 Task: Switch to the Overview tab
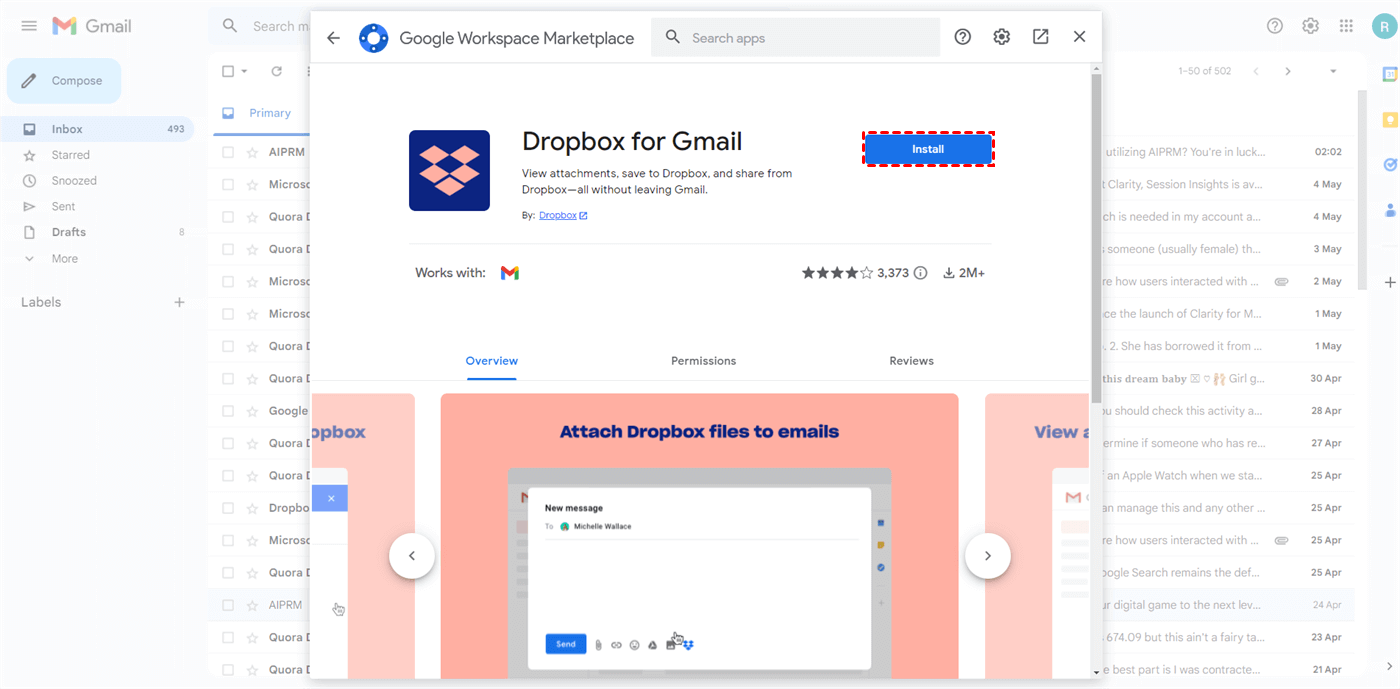(492, 361)
